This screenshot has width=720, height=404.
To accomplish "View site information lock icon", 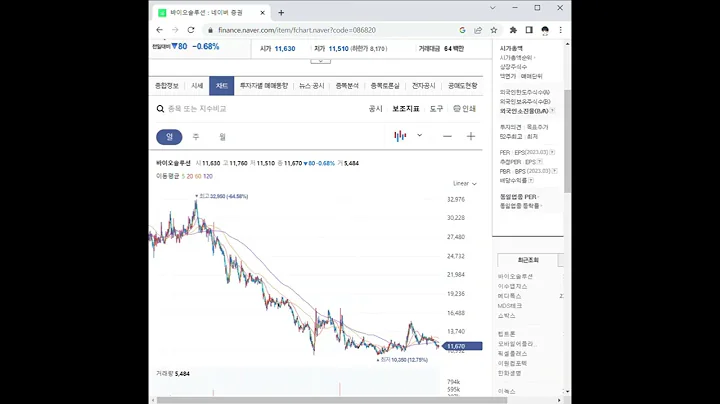I will (210, 30).
